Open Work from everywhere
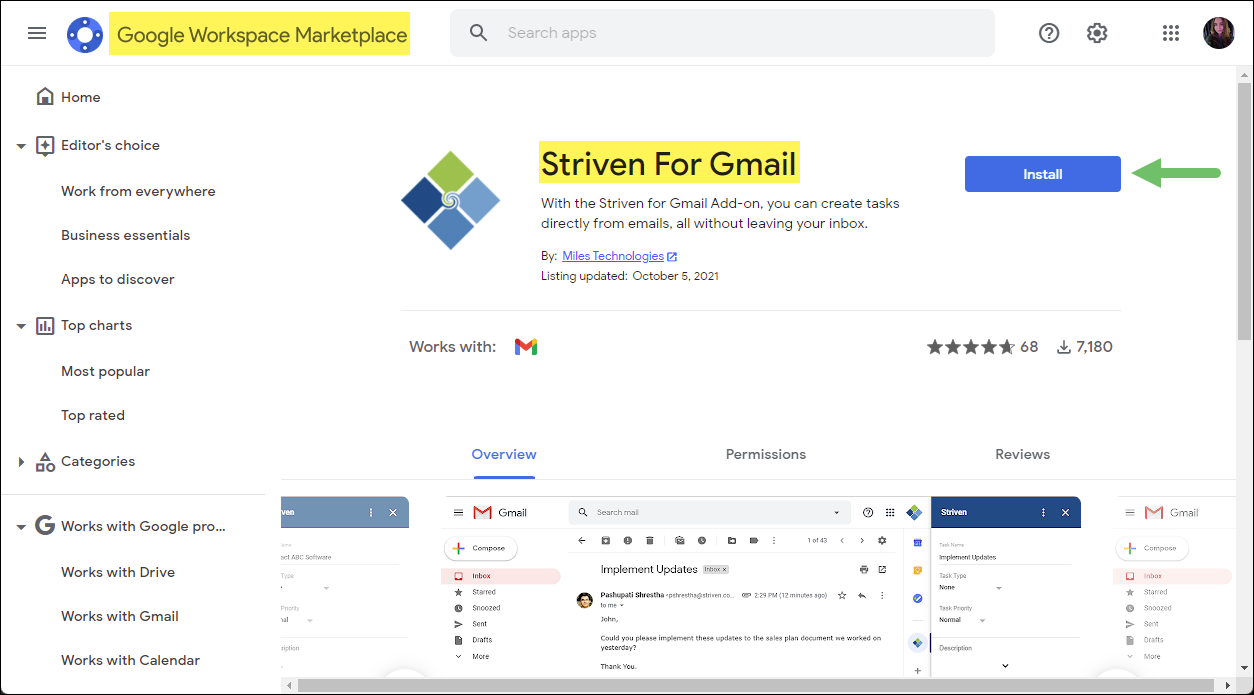Viewport: 1254px width, 695px height. pyautogui.click(x=138, y=191)
